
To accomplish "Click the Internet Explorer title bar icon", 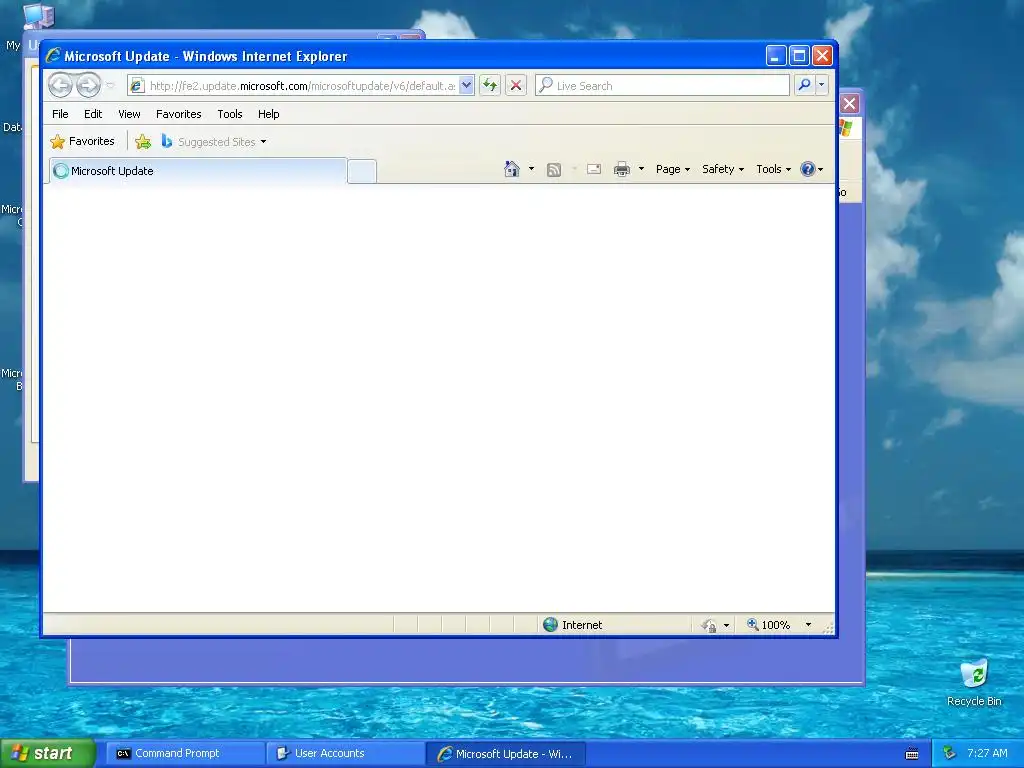I will click(x=53, y=56).
